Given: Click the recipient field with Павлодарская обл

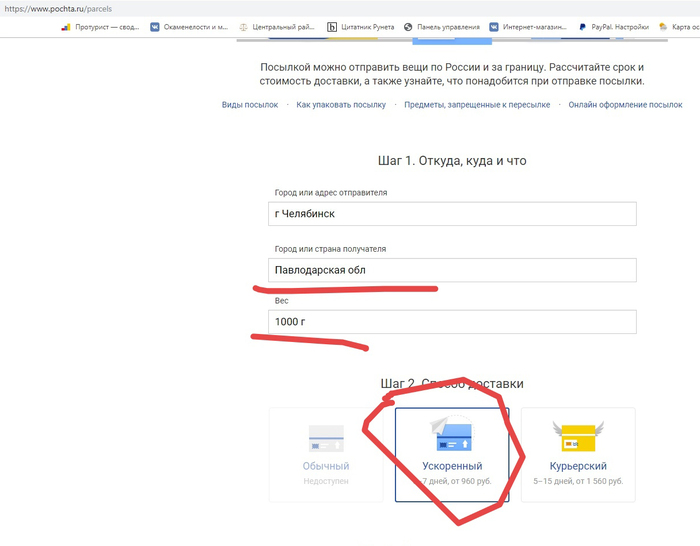Looking at the screenshot, I should click(452, 270).
